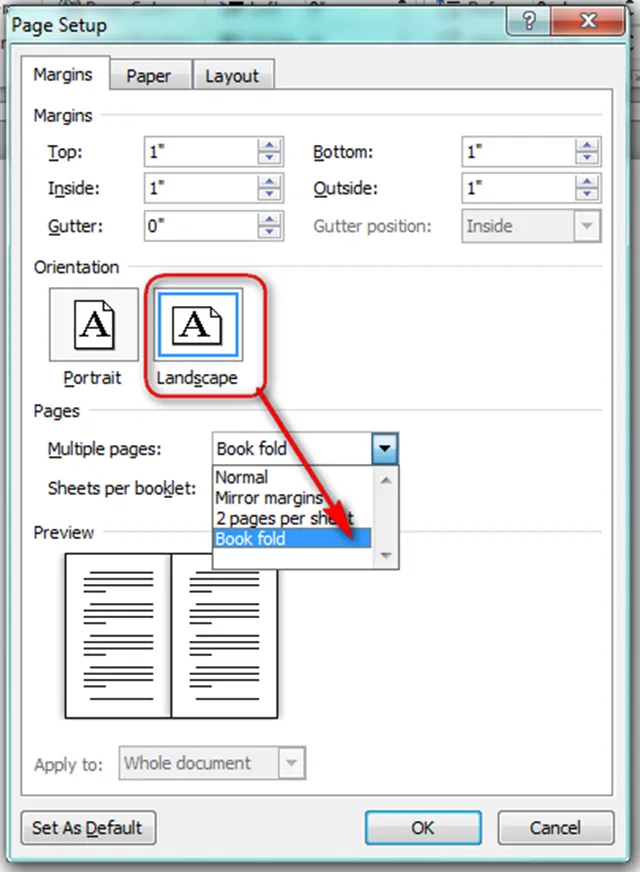
Task: Click the Set As Default button
Action: [88, 828]
